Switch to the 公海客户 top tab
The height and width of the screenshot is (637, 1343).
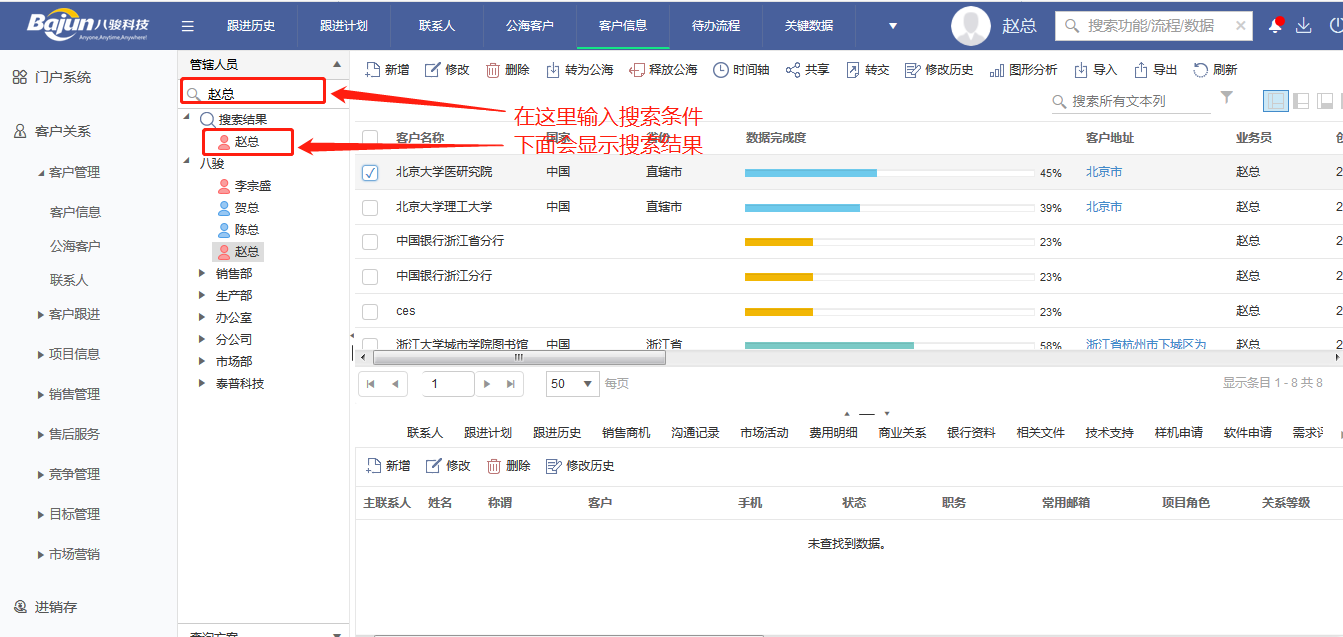(x=529, y=26)
